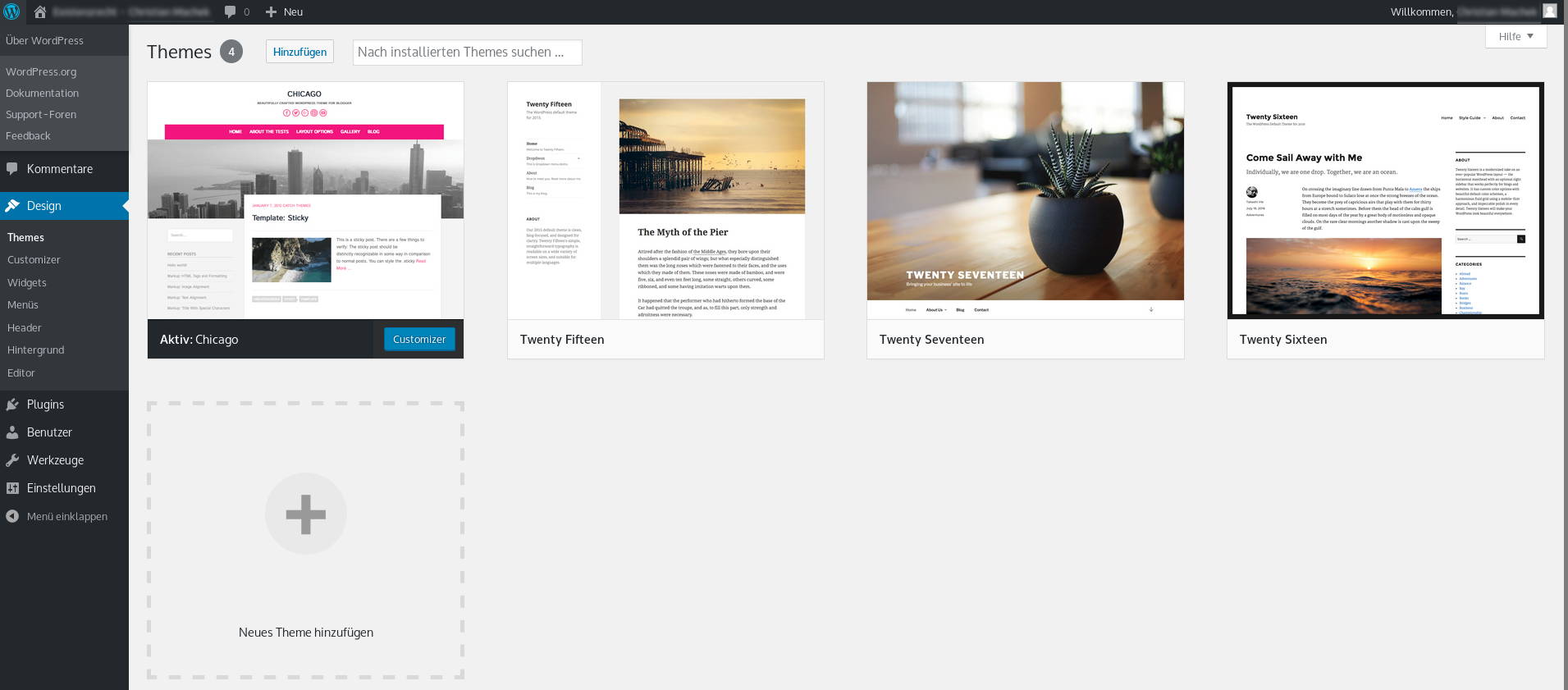Click the Benutzer person icon

[12, 432]
